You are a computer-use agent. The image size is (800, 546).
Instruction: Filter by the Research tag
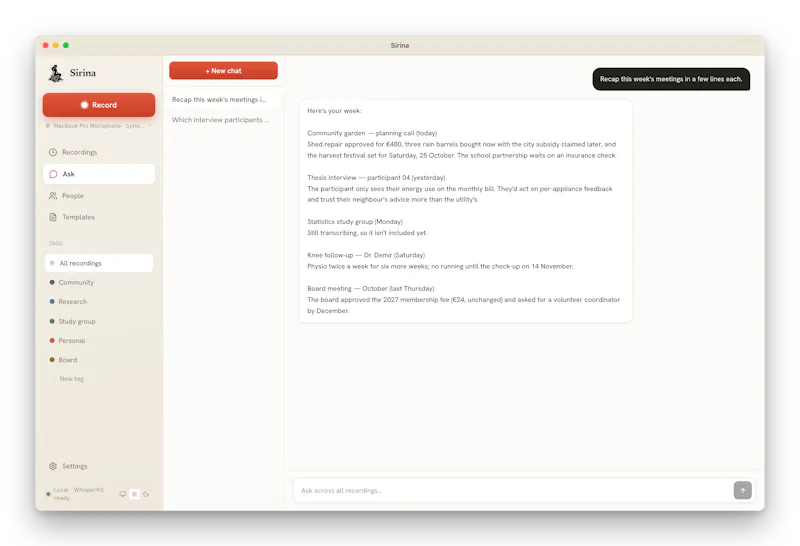99,302
